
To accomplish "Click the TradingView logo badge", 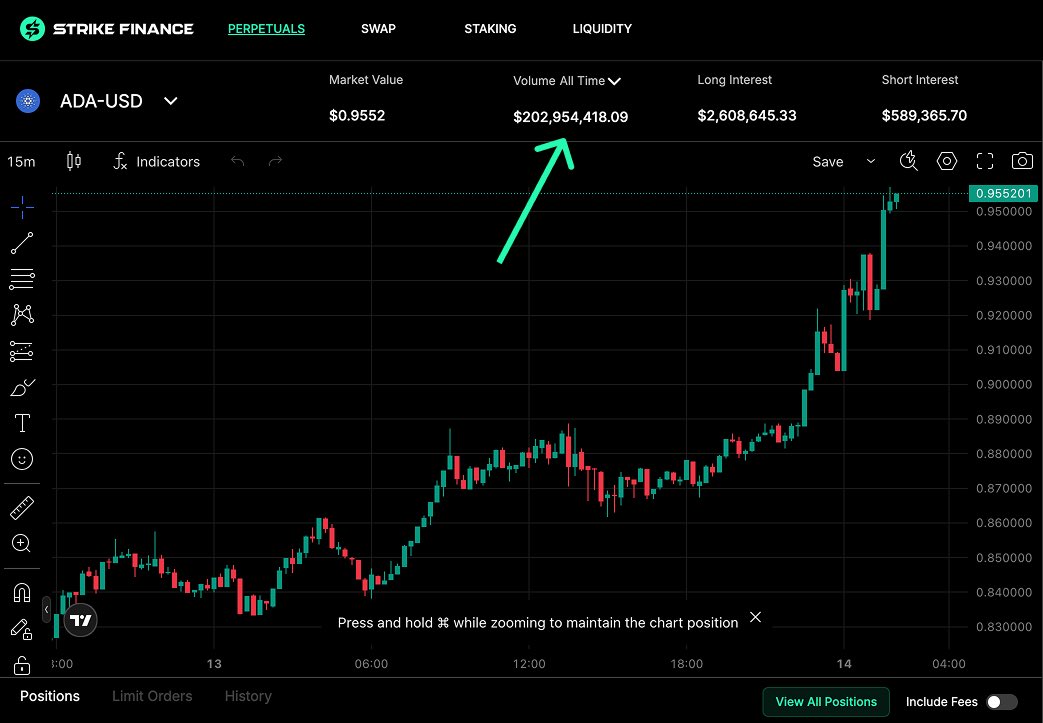I will pos(80,620).
